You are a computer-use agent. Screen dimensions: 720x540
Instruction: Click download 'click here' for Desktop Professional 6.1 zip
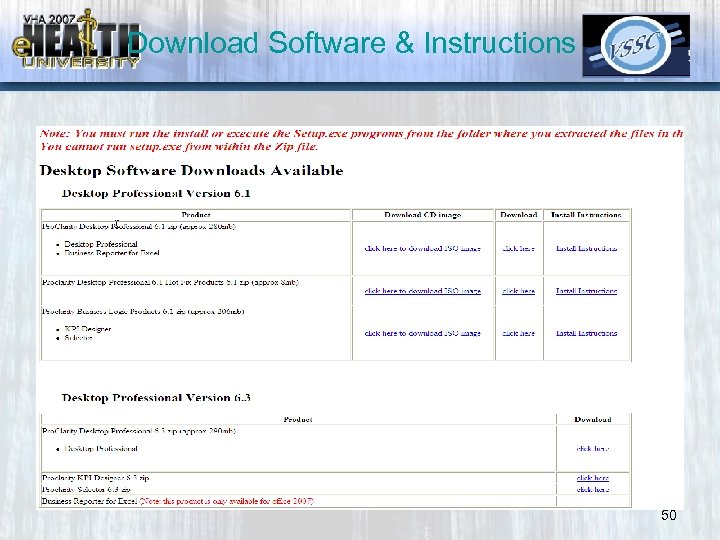pos(518,248)
